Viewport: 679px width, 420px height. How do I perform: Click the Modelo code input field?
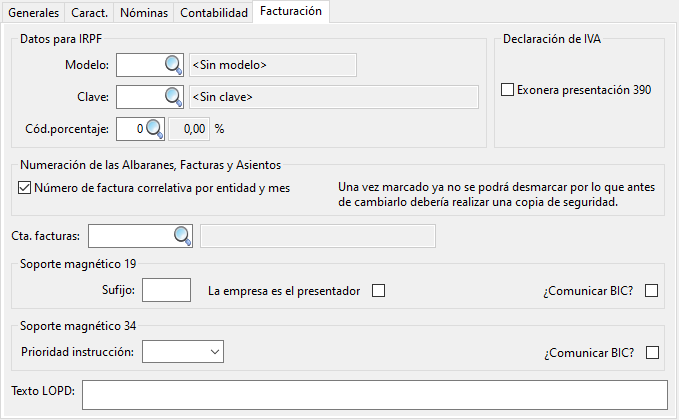click(139, 65)
